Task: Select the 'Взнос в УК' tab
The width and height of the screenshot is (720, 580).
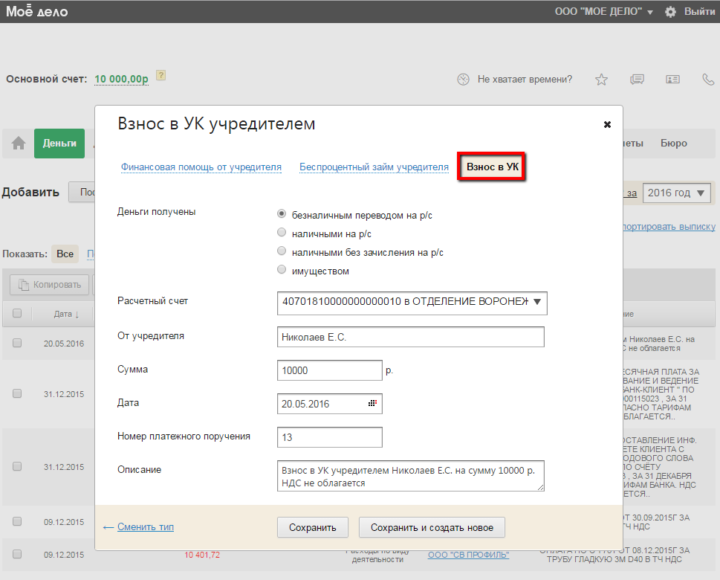Action: (x=492, y=167)
